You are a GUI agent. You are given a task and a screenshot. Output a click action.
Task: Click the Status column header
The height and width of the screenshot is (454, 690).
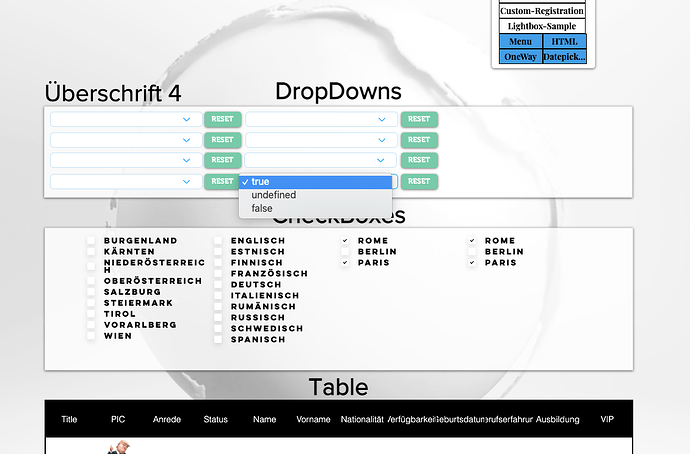pos(216,419)
